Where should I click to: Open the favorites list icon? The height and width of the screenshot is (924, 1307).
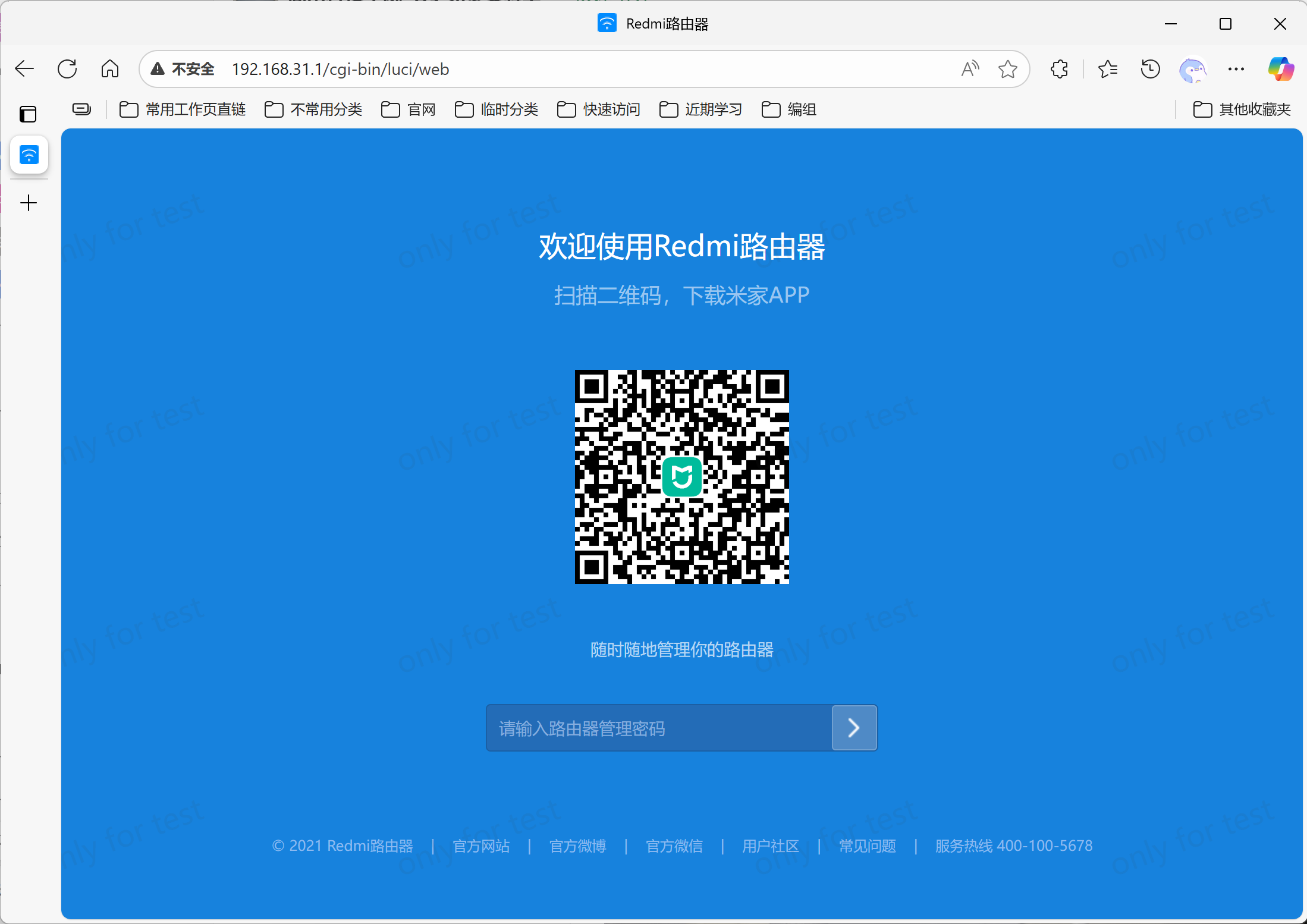tap(1107, 69)
